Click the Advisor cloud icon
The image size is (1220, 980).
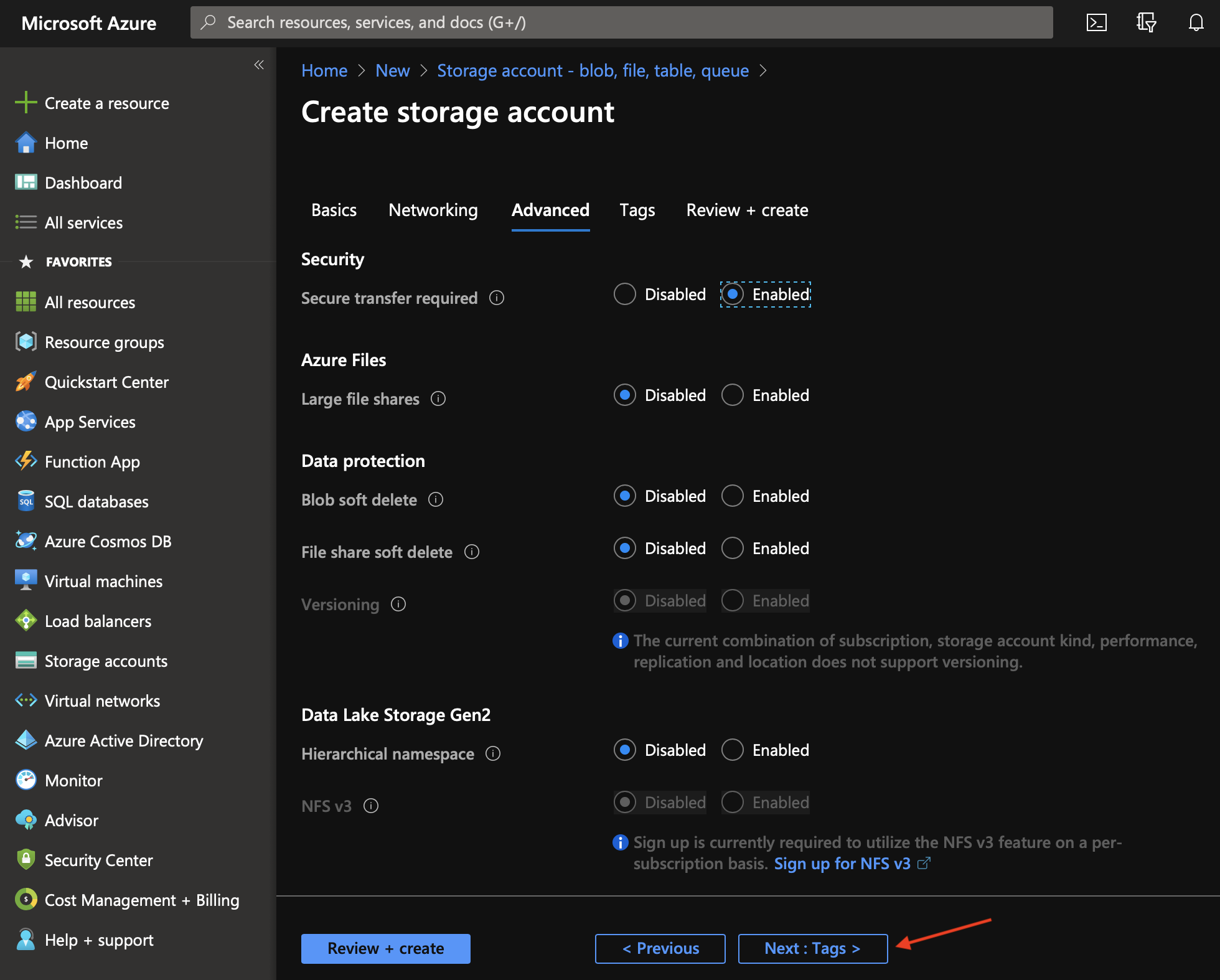[x=26, y=820]
